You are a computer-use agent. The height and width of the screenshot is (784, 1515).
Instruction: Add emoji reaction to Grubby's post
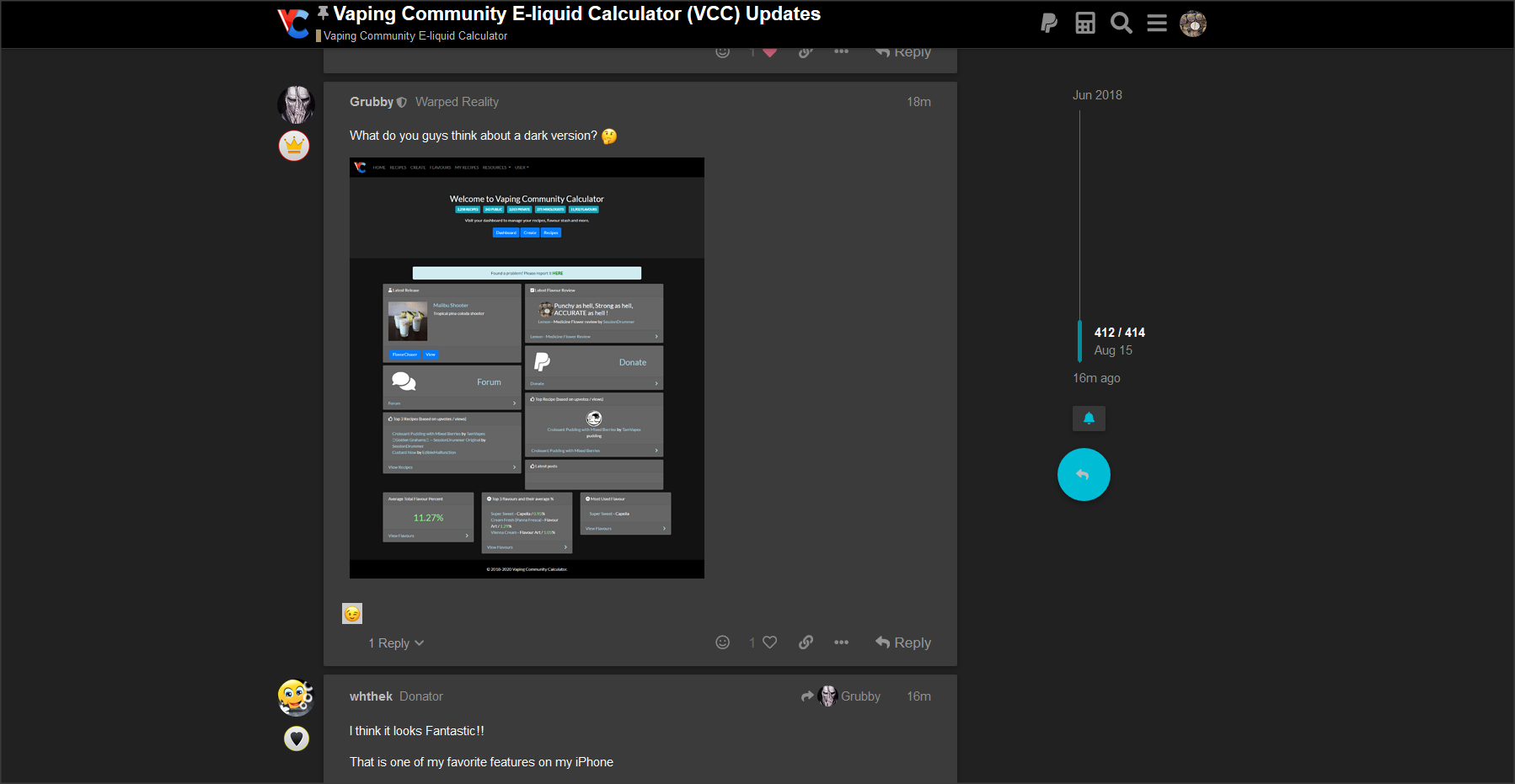point(723,643)
